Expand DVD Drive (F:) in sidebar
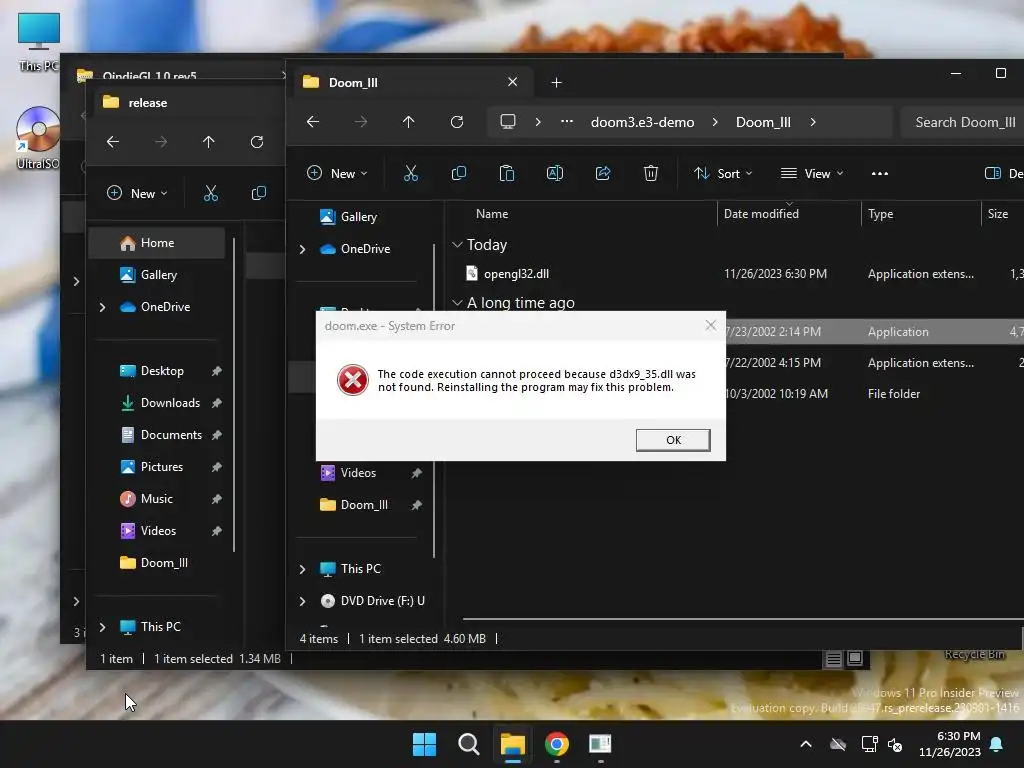 302,601
